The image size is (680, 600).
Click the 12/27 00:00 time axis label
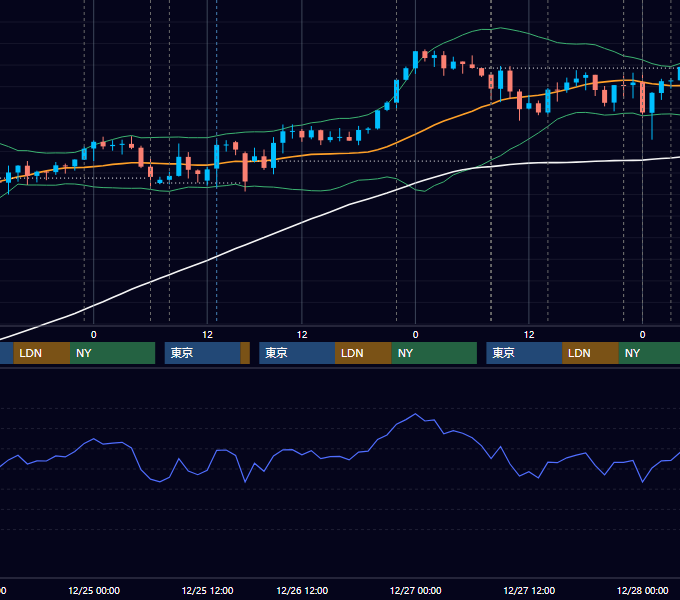coord(415,590)
